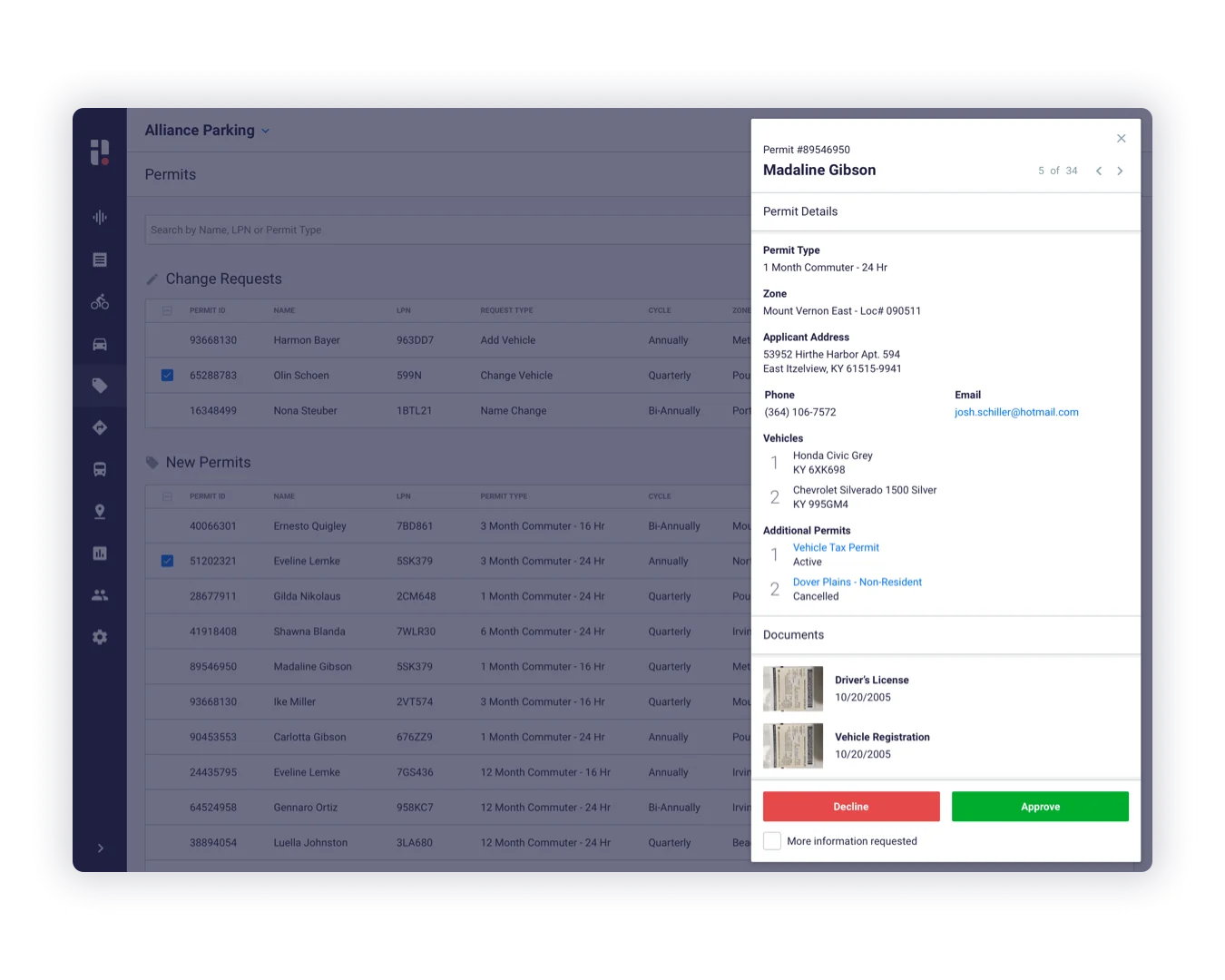Select the permits tag icon in sidebar
Viewport: 1225px width, 980px height.
[x=100, y=386]
